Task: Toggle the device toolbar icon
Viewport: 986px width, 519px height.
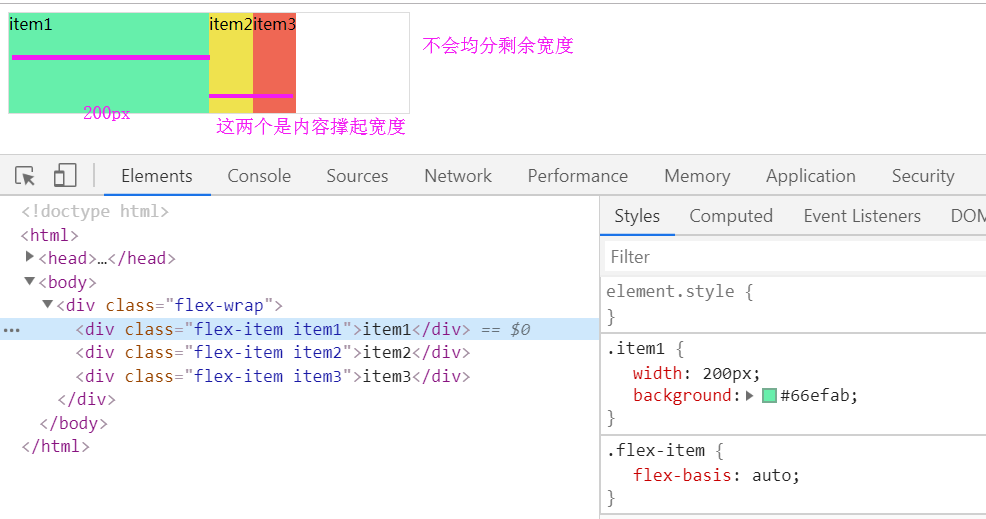Action: point(65,176)
